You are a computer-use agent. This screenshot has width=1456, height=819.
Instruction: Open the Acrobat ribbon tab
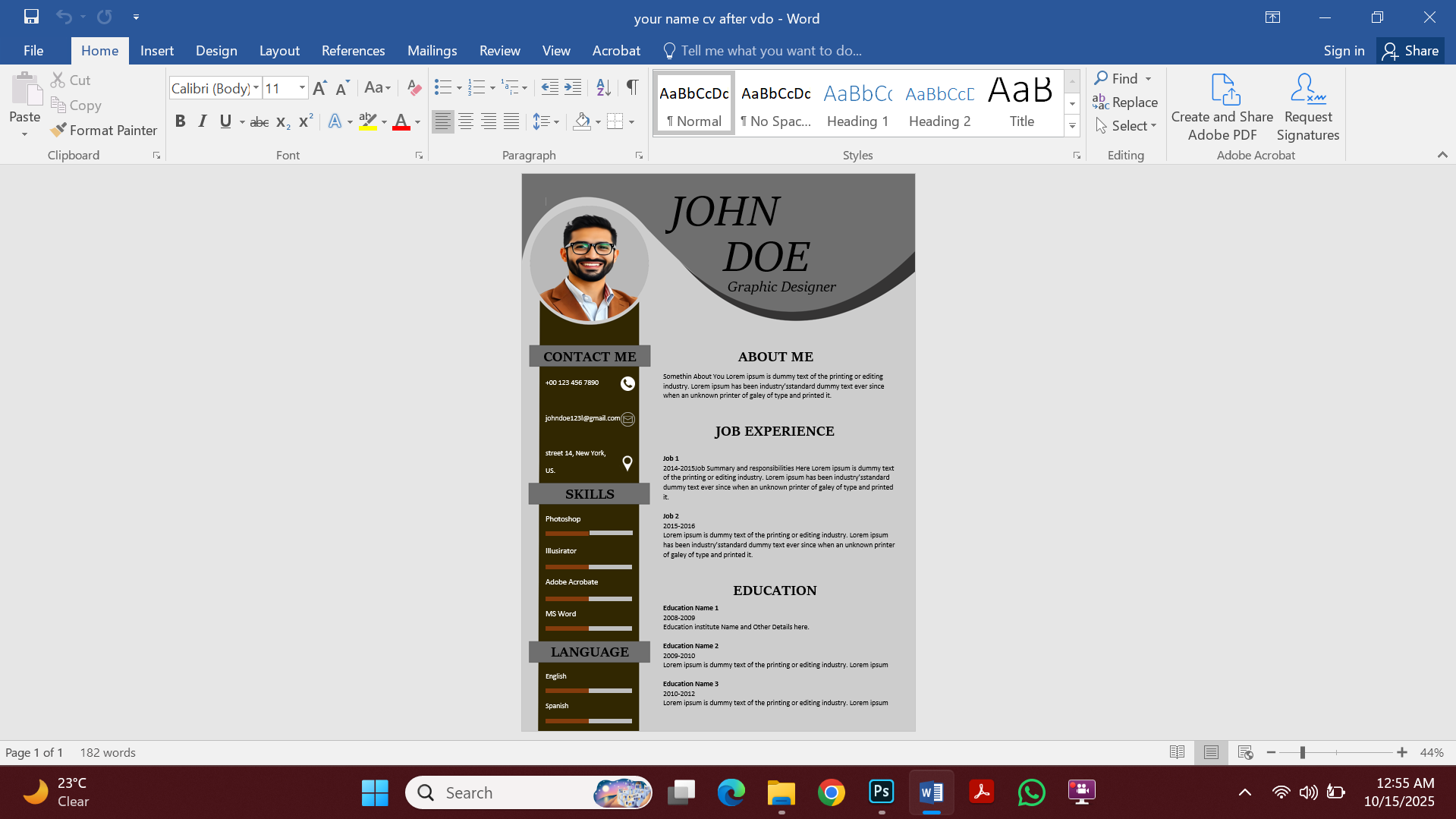tap(615, 50)
